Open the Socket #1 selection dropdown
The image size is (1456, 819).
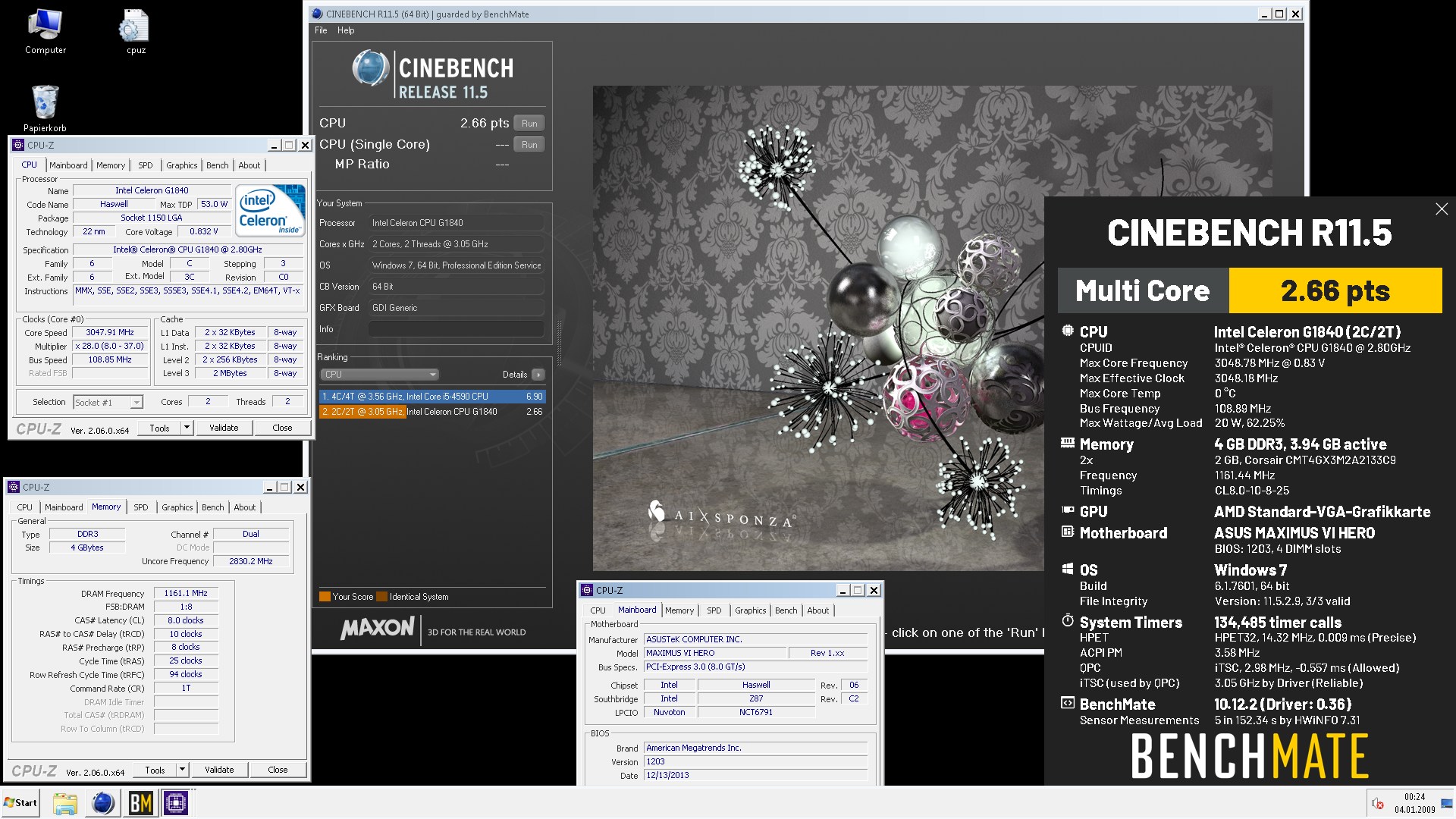(x=108, y=402)
